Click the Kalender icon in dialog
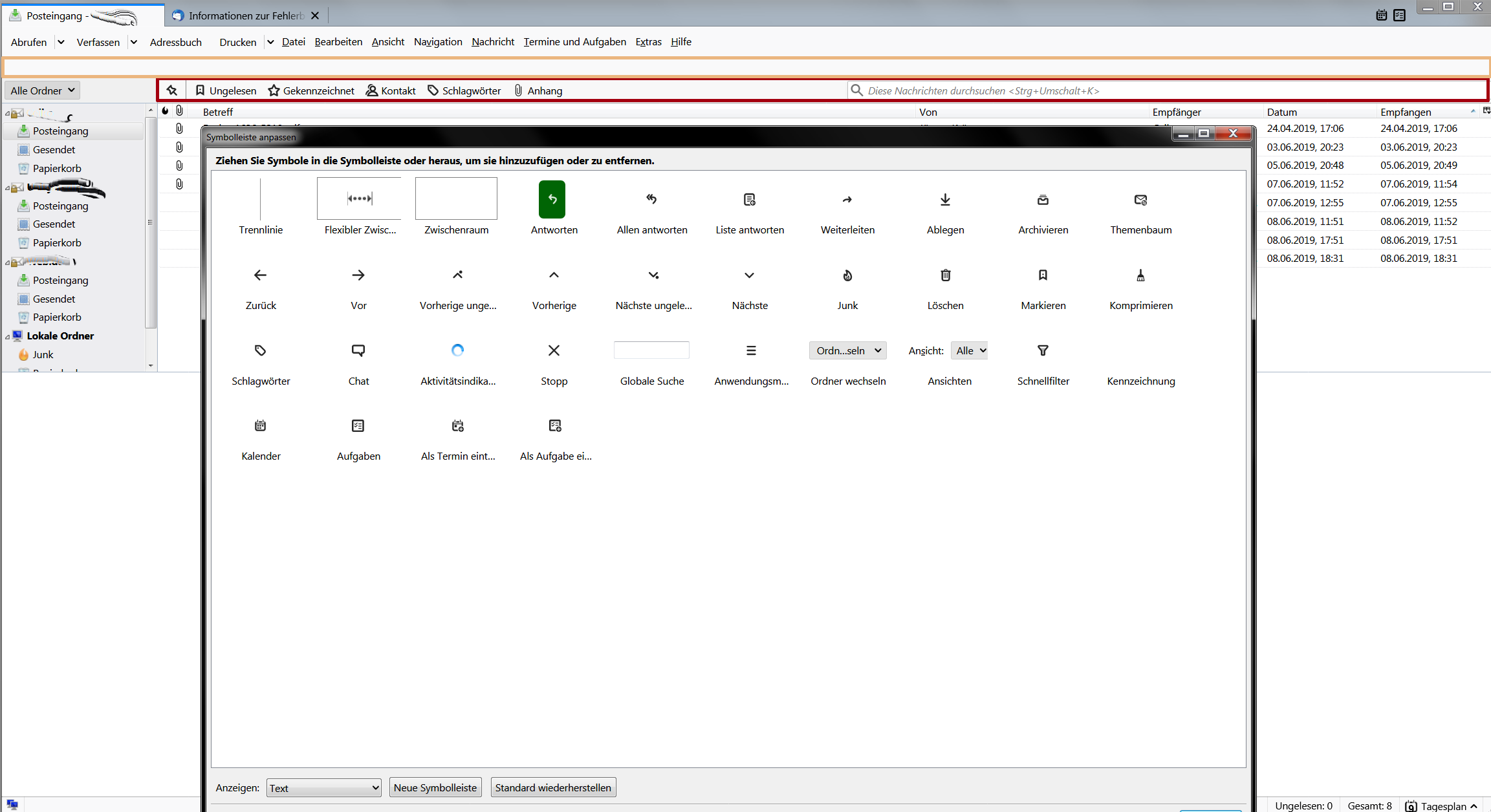Viewport: 1491px width, 812px height. click(x=260, y=425)
